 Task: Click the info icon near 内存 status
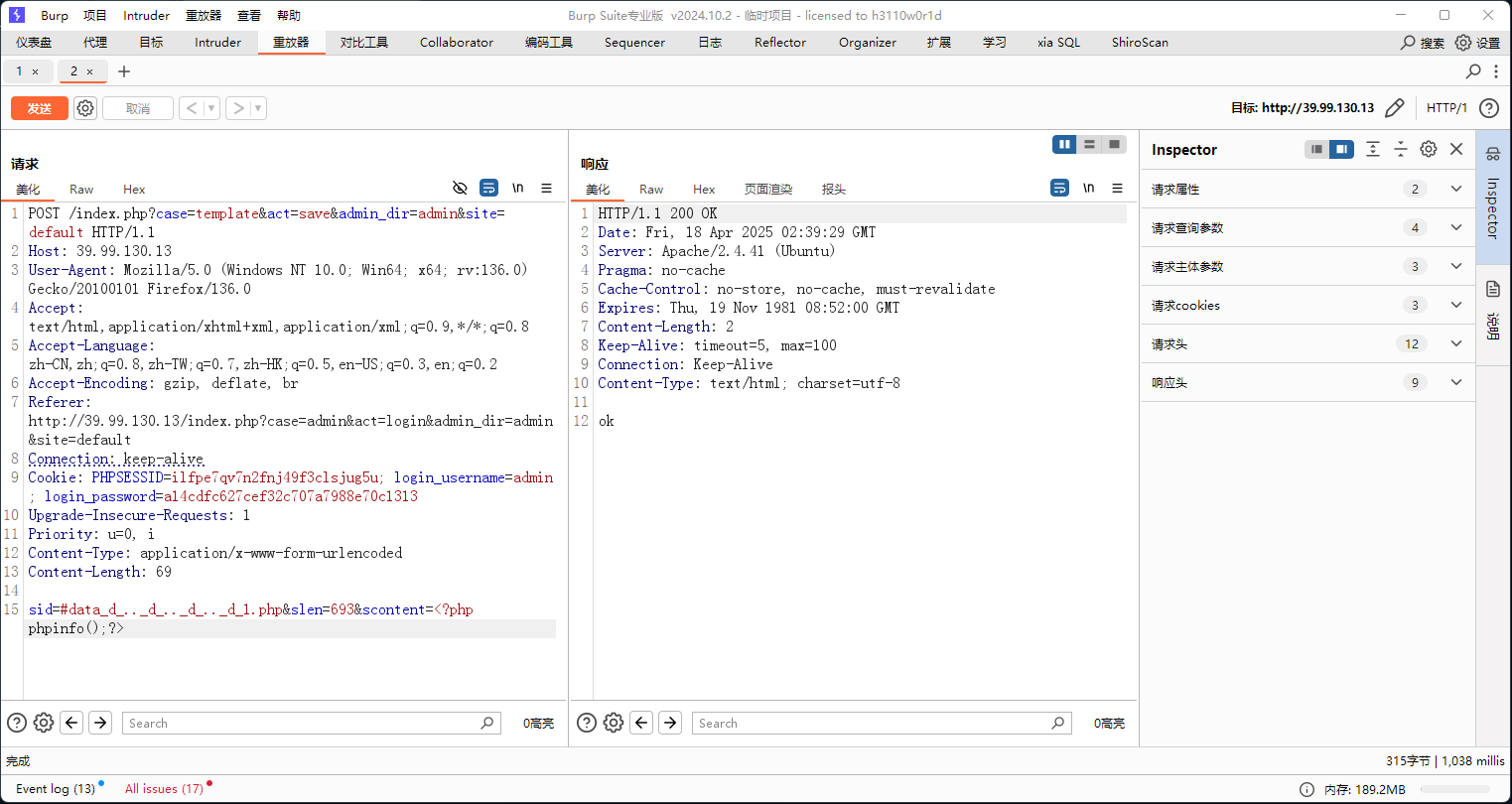tap(1306, 790)
